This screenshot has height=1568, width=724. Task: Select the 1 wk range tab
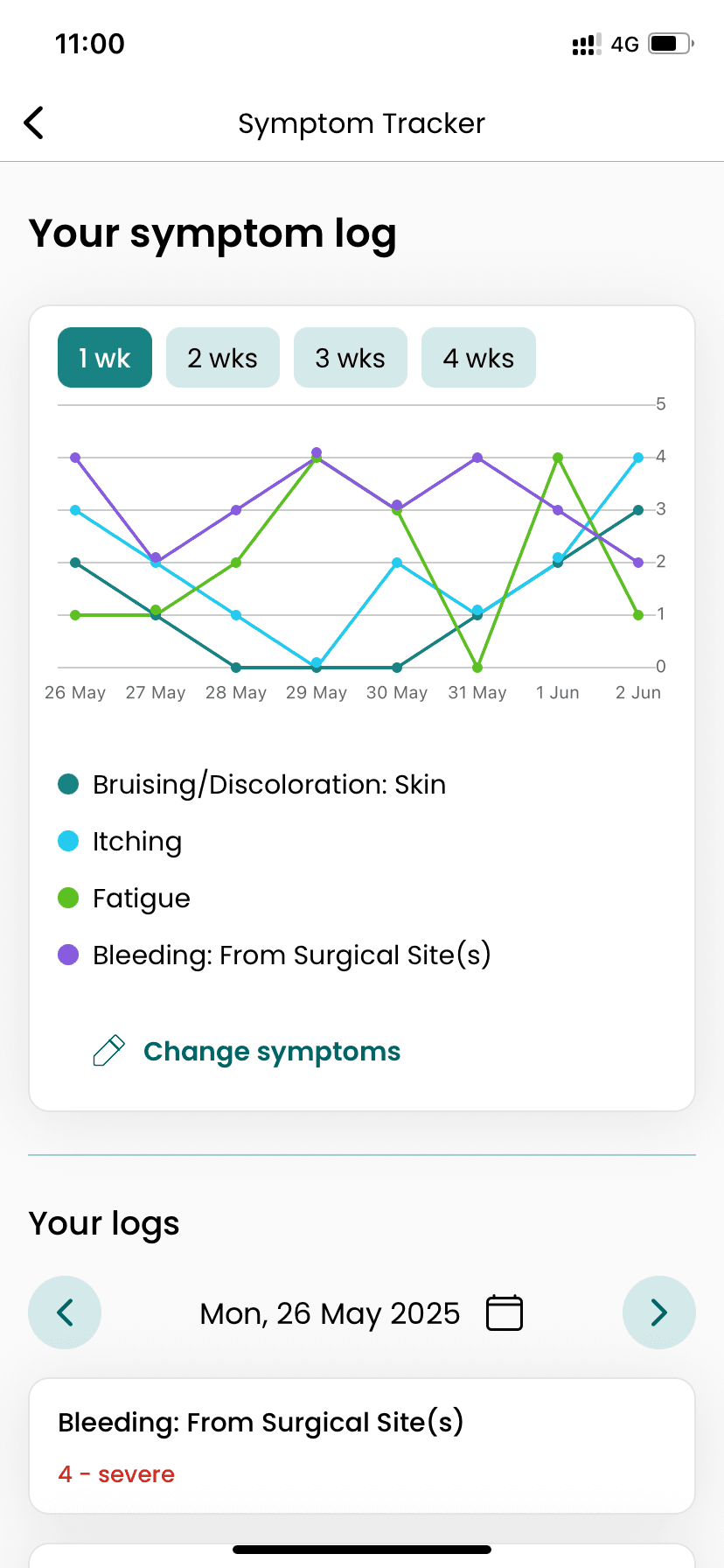pos(105,358)
